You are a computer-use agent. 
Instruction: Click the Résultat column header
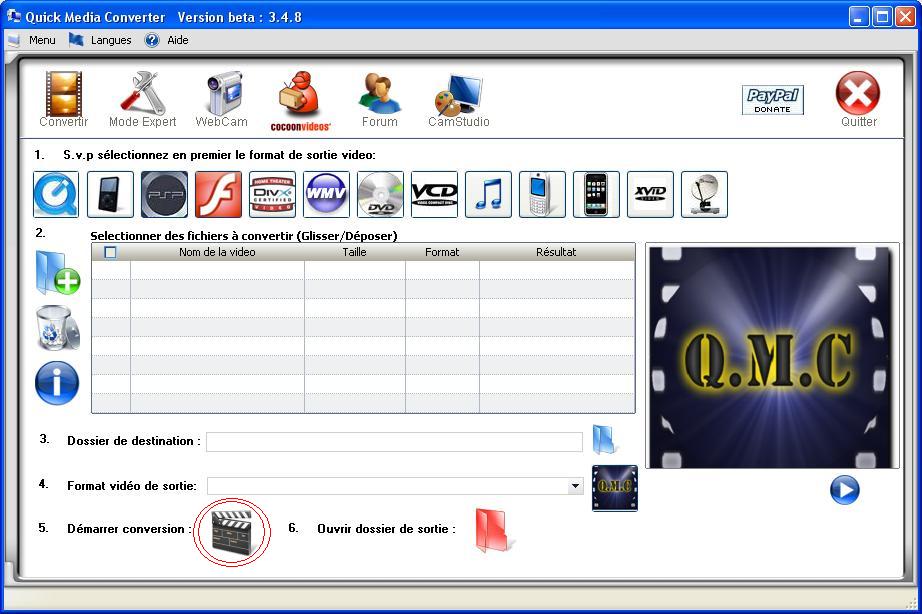tap(556, 252)
